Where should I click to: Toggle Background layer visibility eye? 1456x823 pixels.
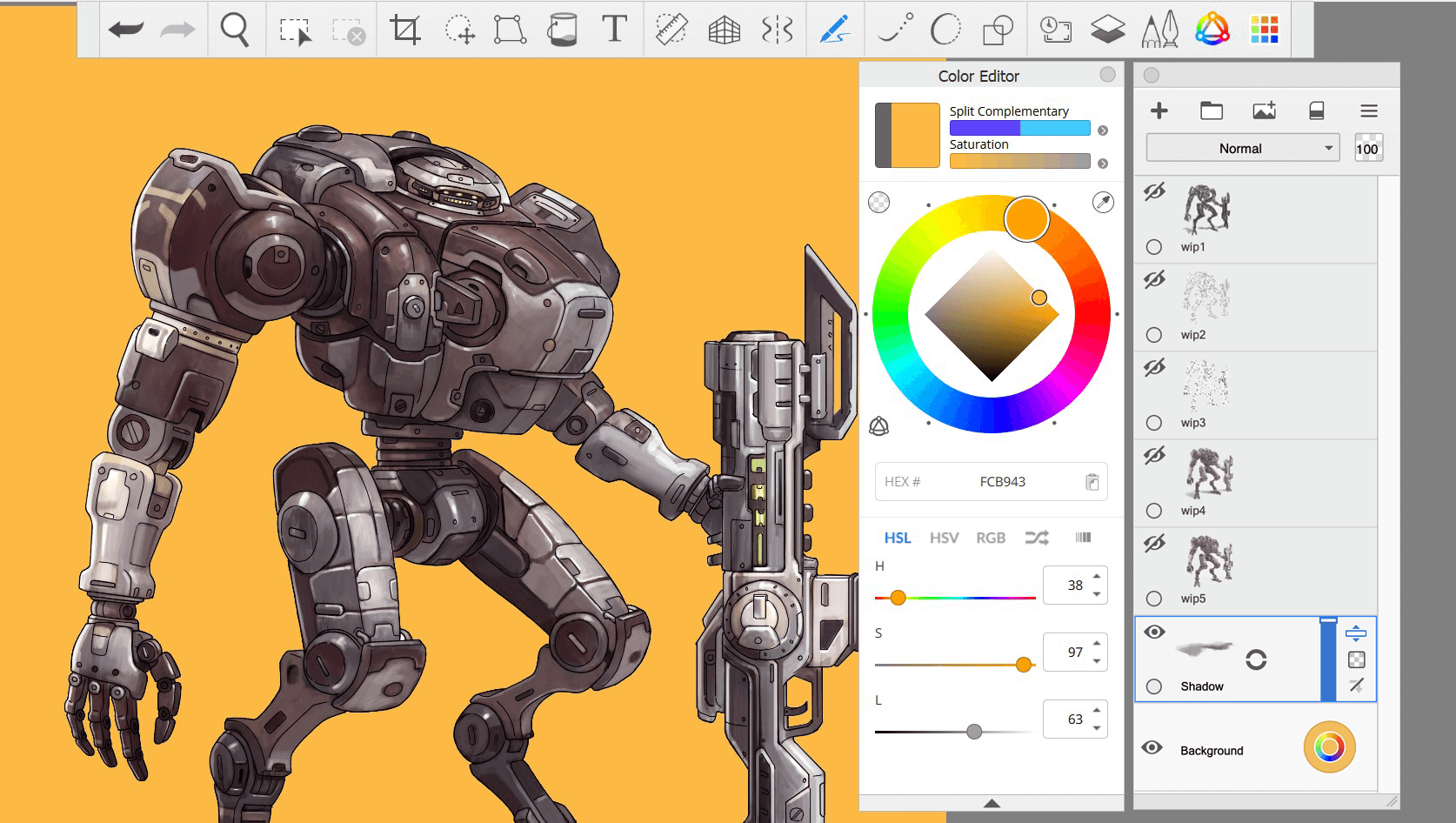point(1152,748)
